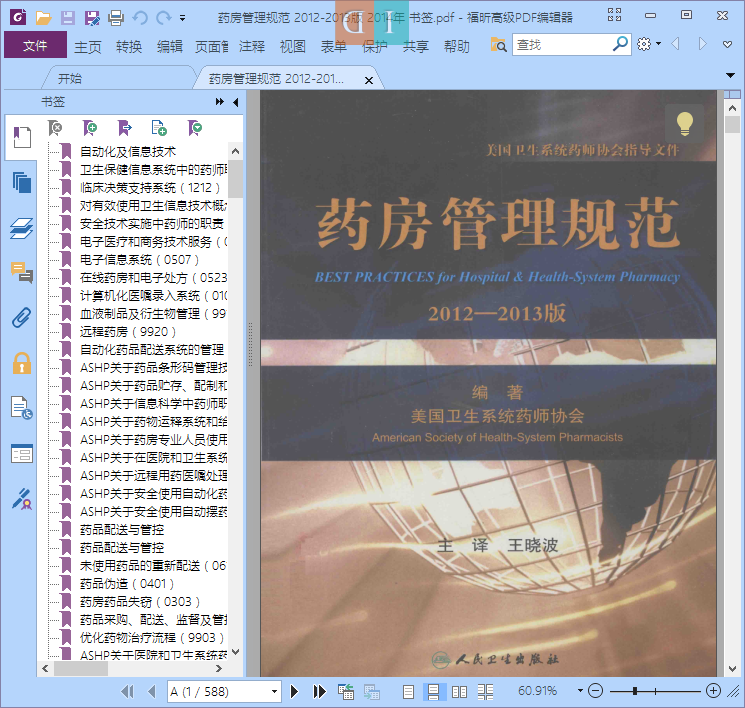Redo the last action

pyautogui.click(x=164, y=18)
